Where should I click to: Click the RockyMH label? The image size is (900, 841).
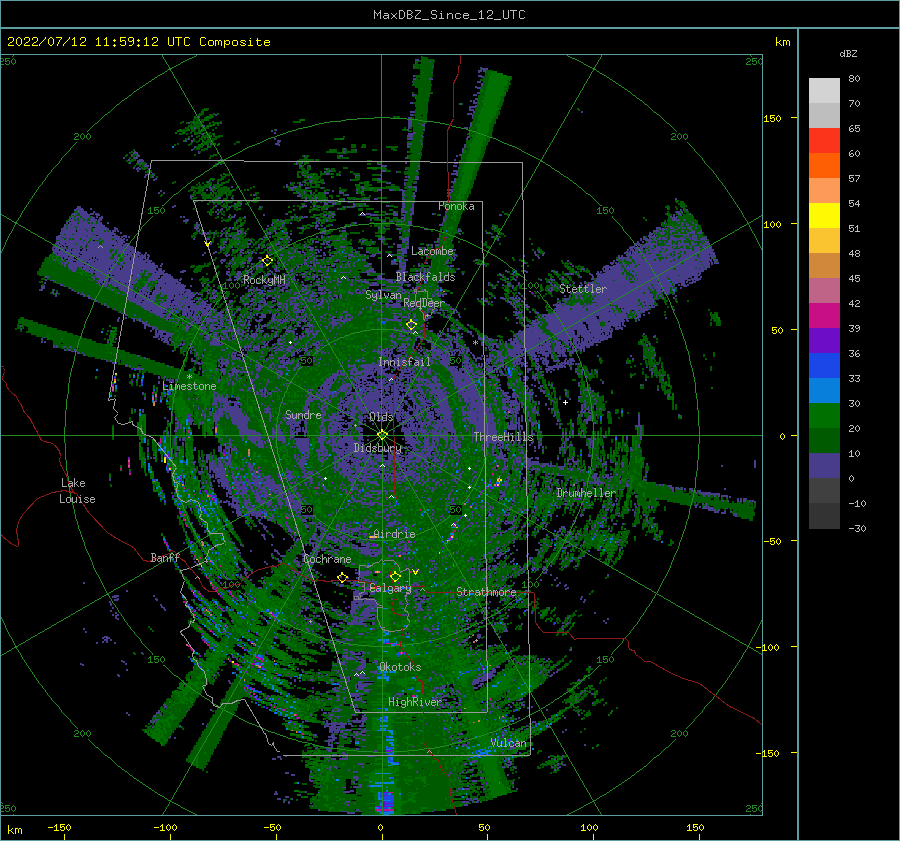point(264,280)
